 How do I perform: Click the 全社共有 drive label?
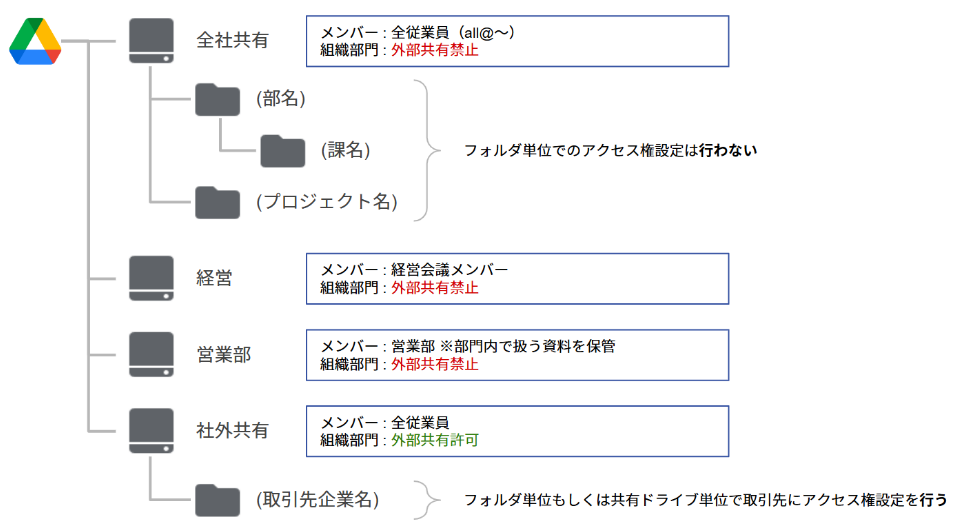tap(232, 40)
